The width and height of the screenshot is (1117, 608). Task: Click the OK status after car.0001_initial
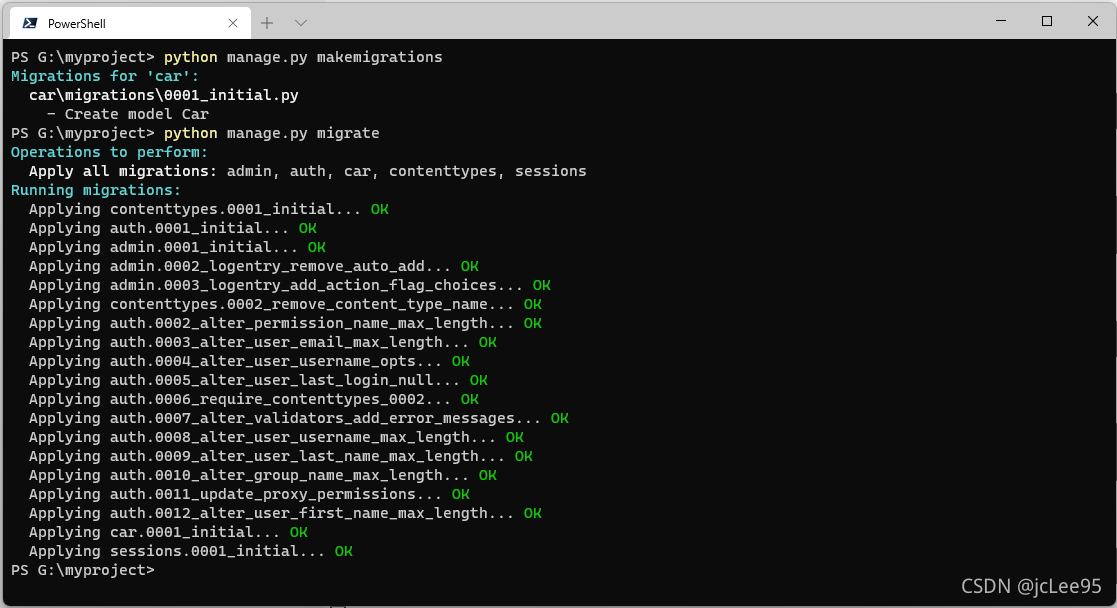tap(298, 532)
